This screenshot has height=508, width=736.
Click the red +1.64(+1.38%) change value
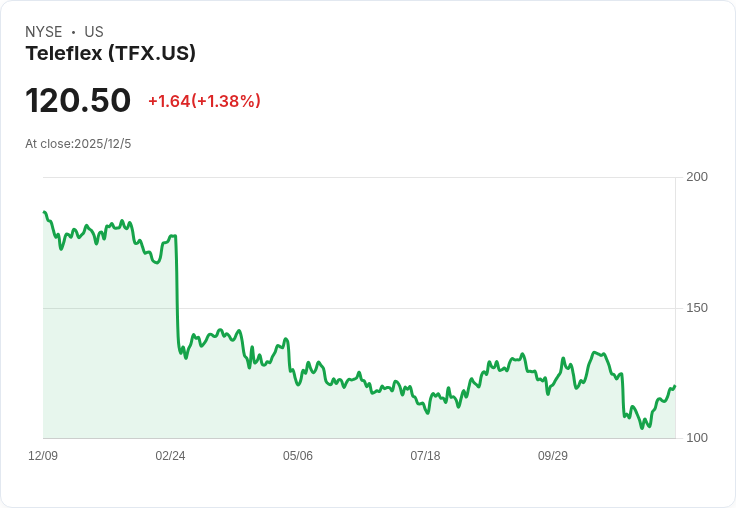pyautogui.click(x=204, y=101)
